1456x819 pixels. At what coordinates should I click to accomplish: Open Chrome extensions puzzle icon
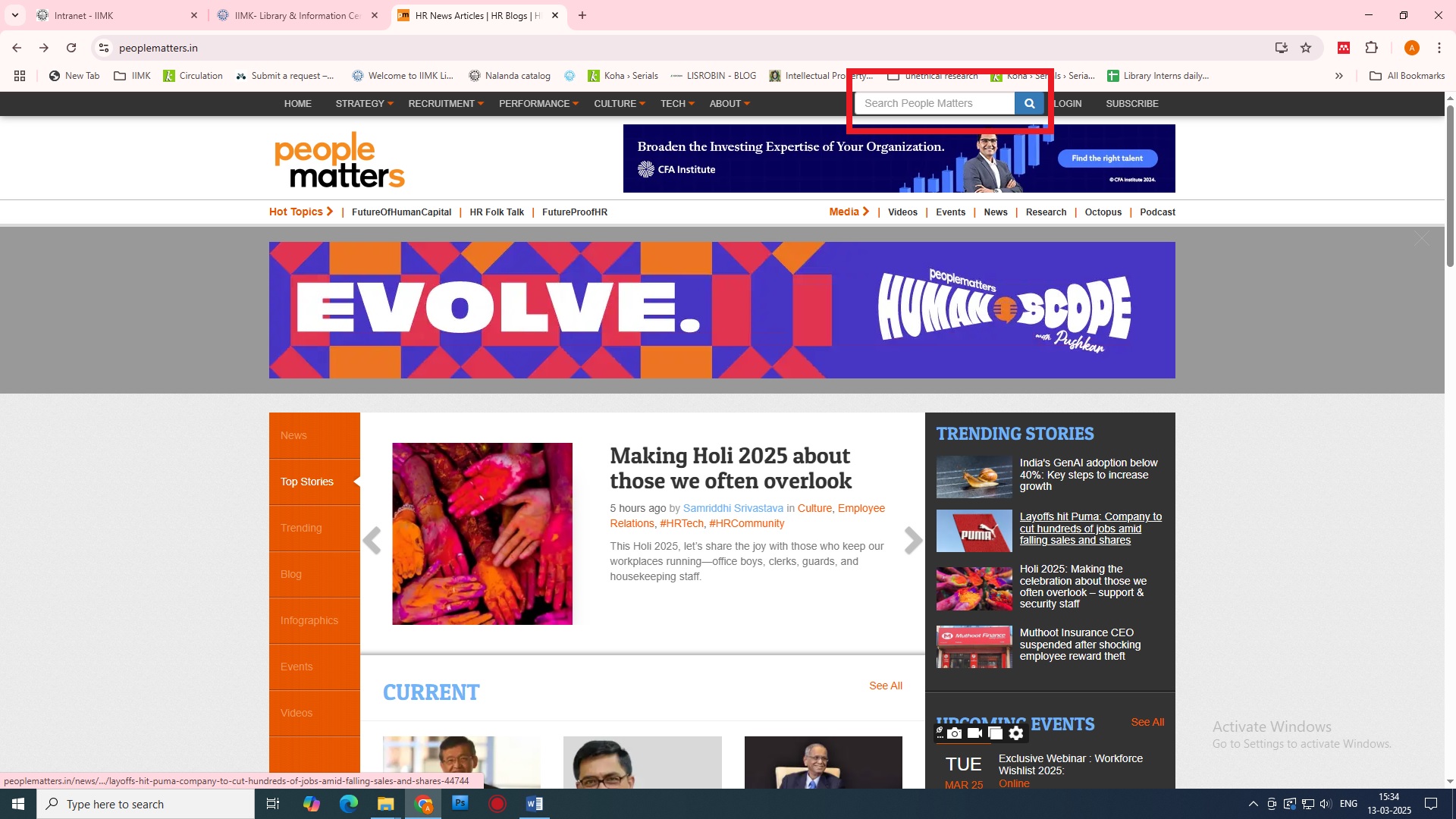1371,48
